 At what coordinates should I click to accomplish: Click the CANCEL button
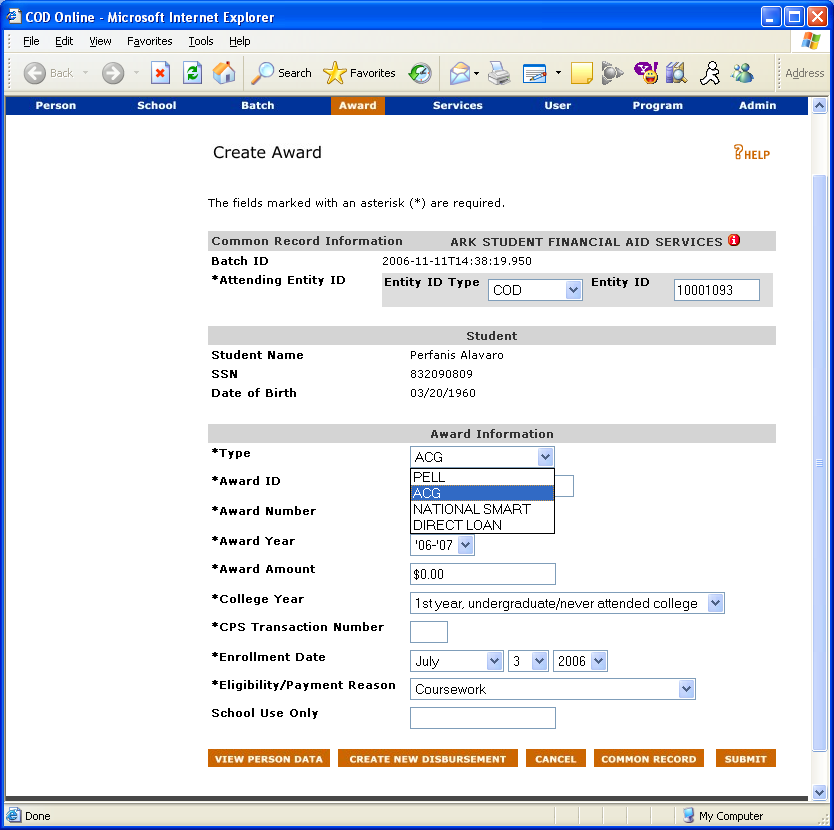[x=555, y=758]
